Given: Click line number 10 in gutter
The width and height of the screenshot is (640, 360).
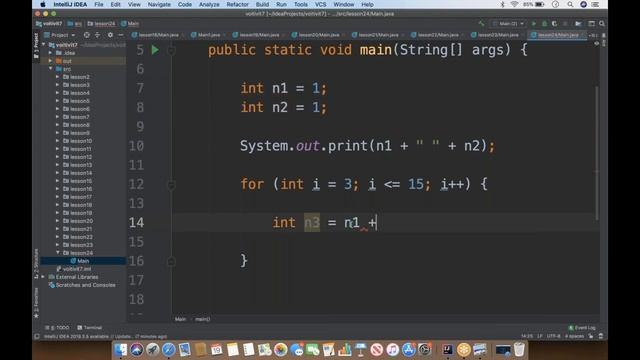Looking at the screenshot, I should (136, 146).
